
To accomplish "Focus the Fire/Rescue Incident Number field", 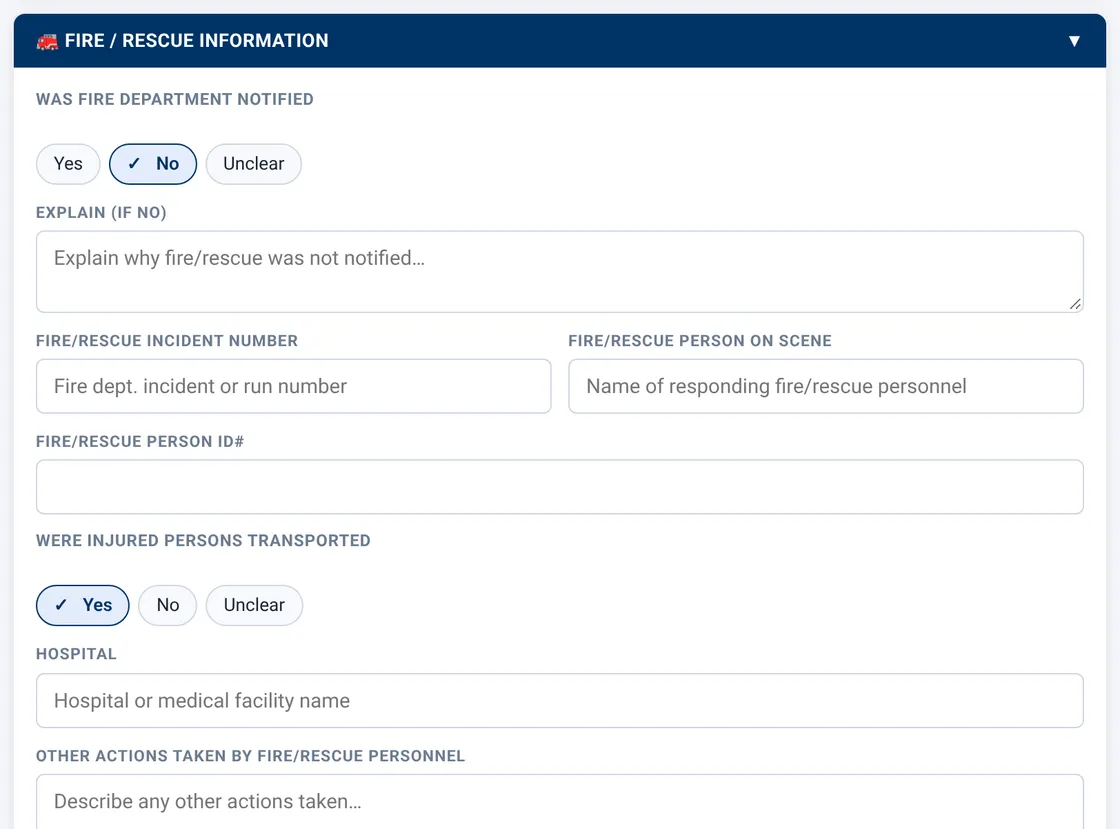I will [x=294, y=386].
